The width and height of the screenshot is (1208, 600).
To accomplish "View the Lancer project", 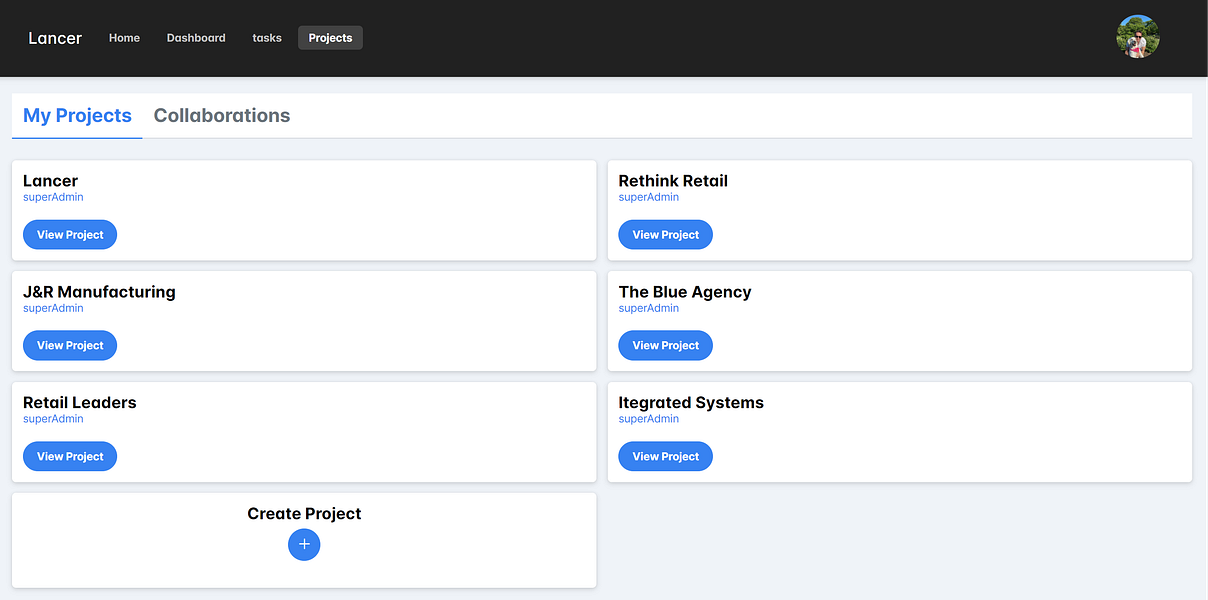I will click(70, 235).
